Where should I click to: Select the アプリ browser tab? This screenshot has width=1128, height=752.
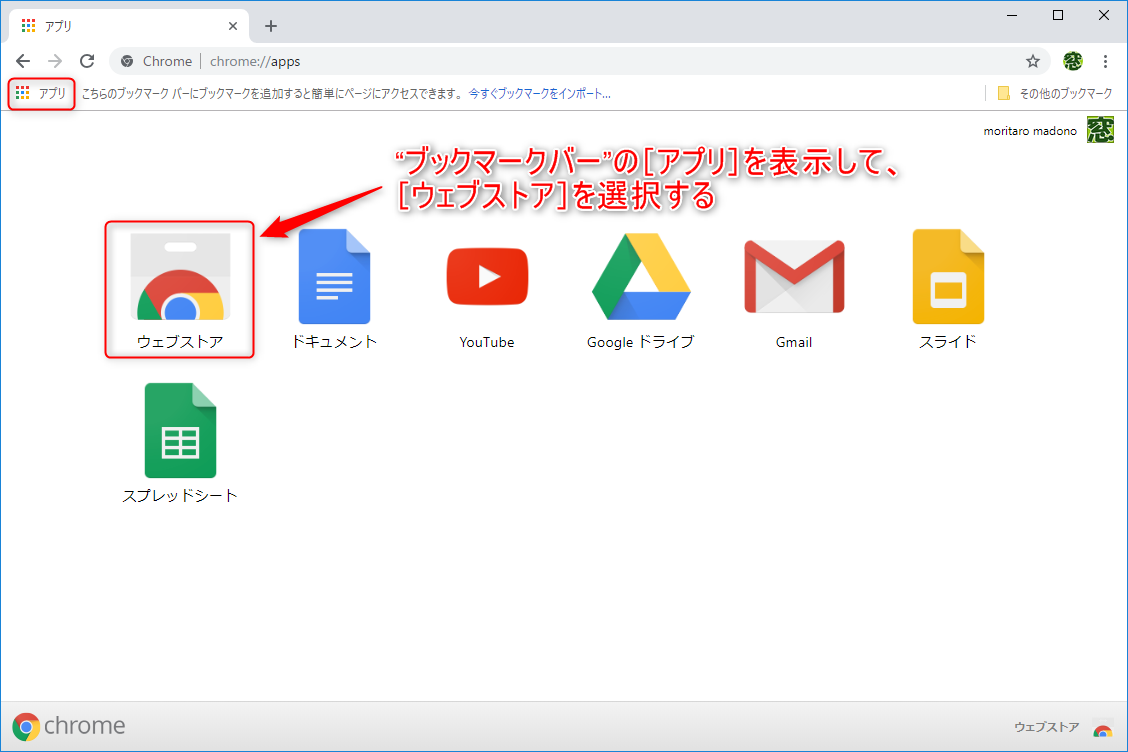tap(120, 25)
